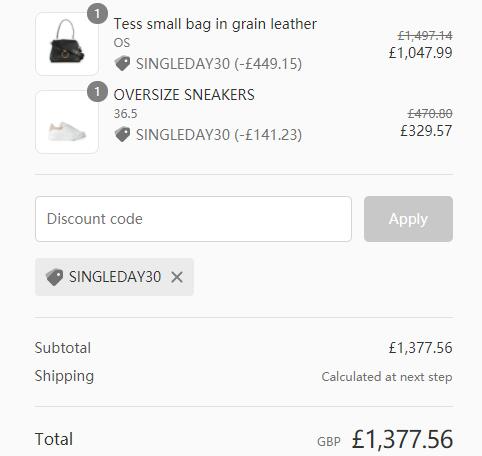This screenshot has width=482, height=456.
Task: Click the struck-through £1,497.14 price
Action: (x=425, y=35)
